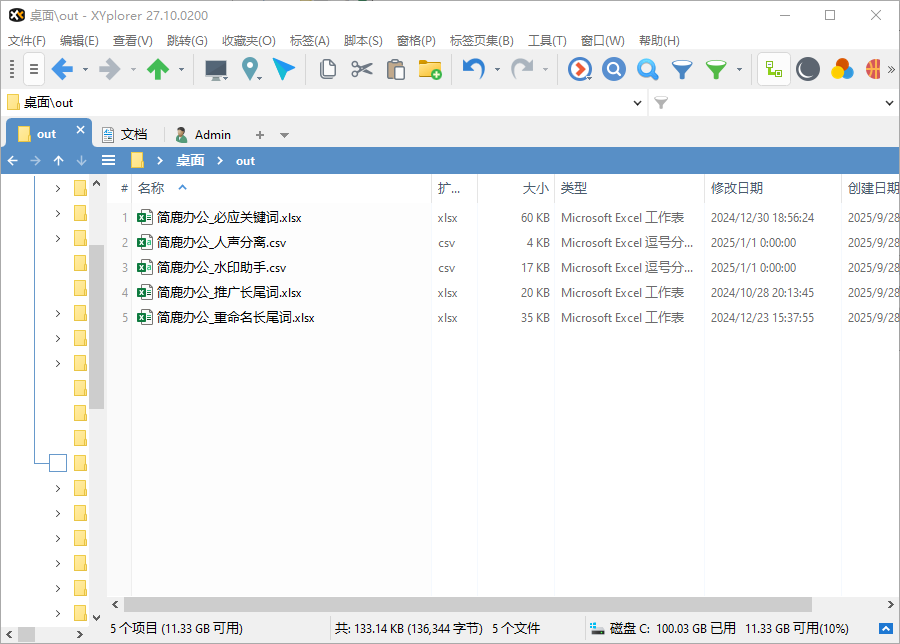Click the Copy documents icon
Screen dimensions: 900x644
coord(327,69)
